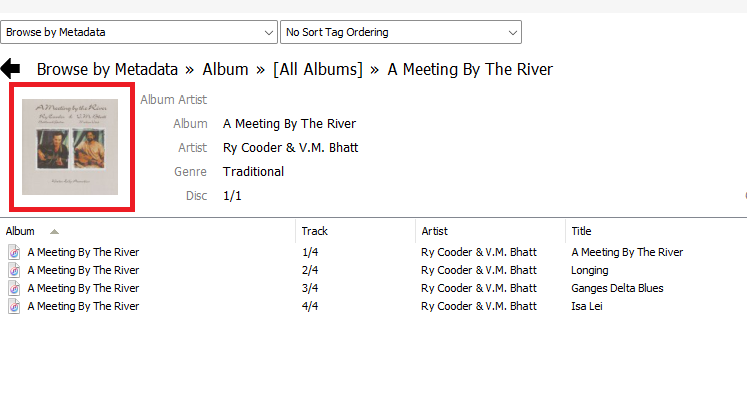
Task: Open the No Sort Tag Ordering dropdown
Action: click(401, 32)
